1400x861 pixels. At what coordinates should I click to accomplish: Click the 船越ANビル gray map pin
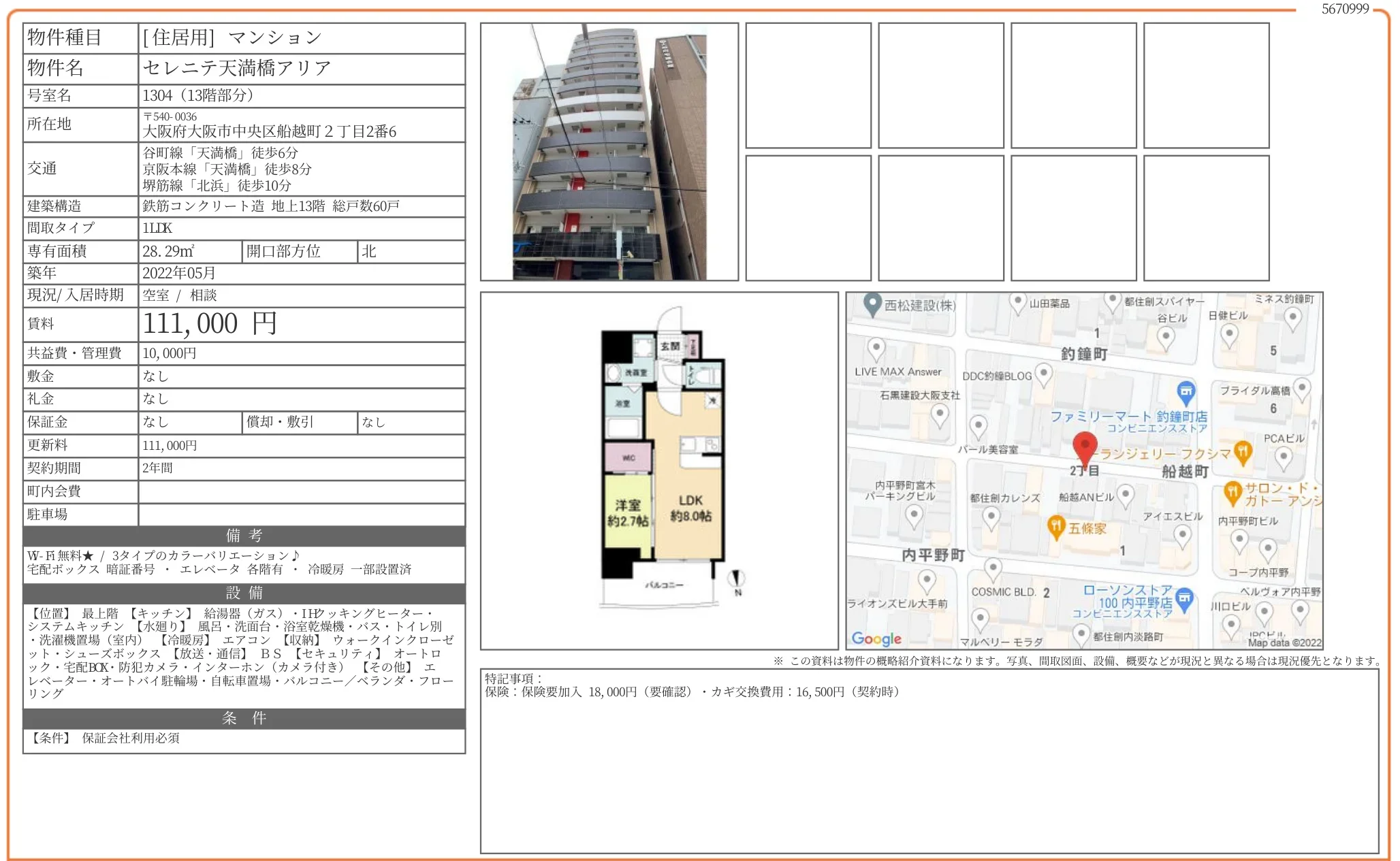point(1126,495)
